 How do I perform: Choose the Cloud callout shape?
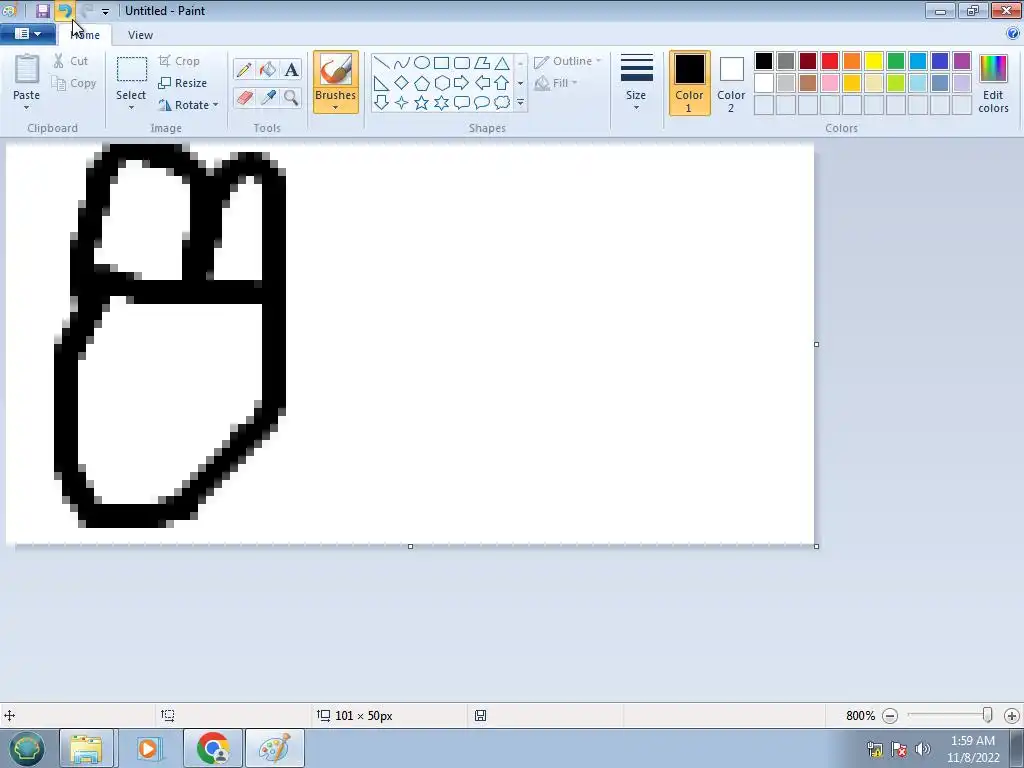tap(502, 103)
